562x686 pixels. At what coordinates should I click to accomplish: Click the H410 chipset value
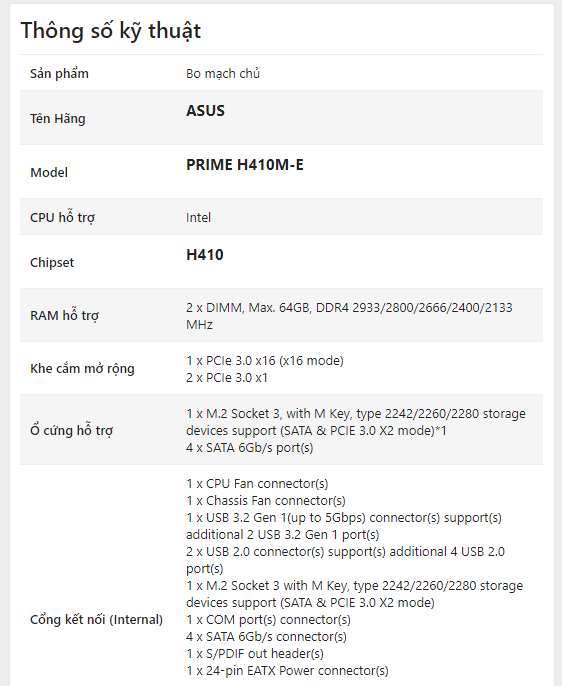tap(205, 255)
